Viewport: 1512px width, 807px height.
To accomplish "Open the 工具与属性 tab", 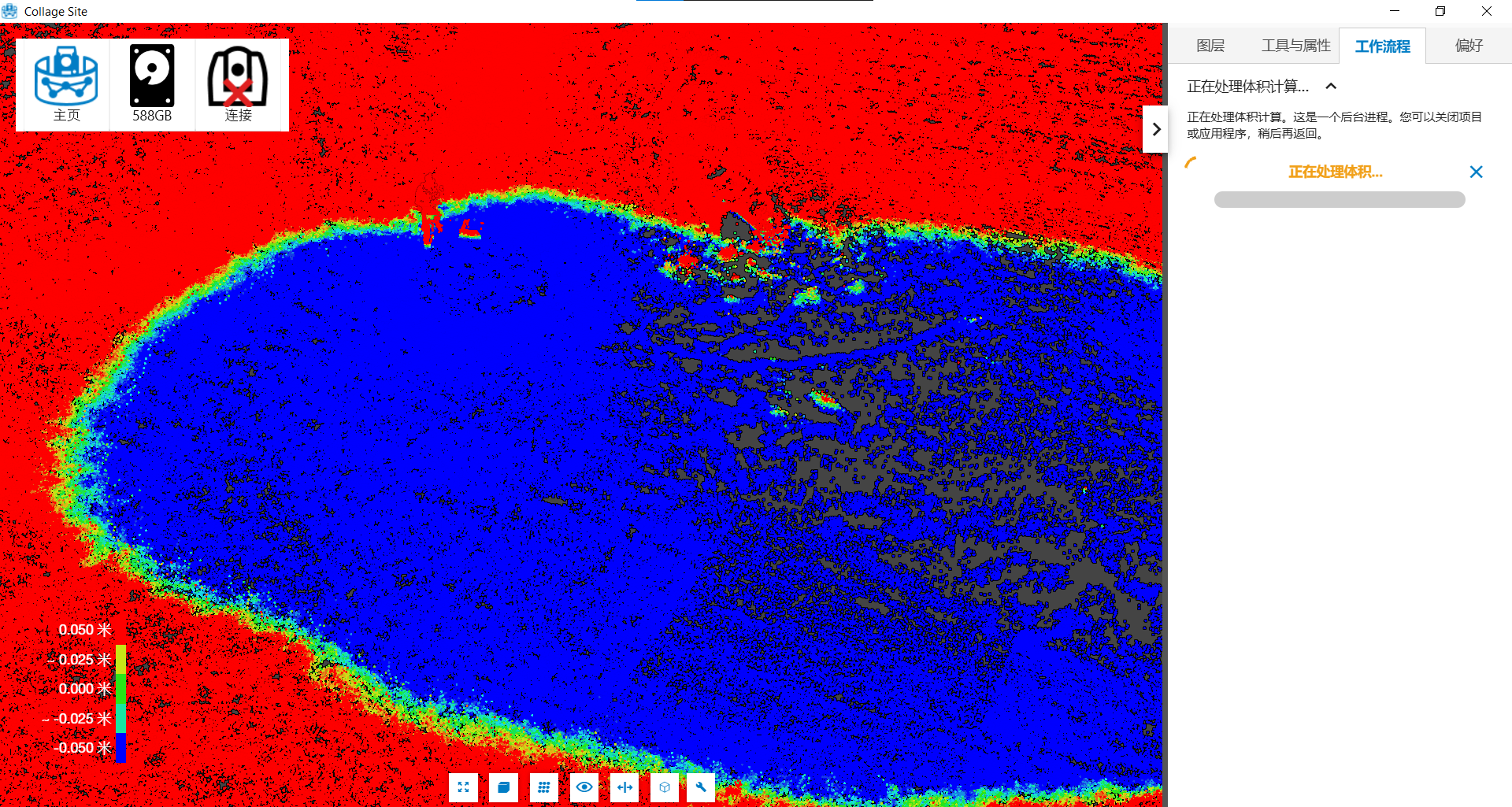I will coord(1295,46).
